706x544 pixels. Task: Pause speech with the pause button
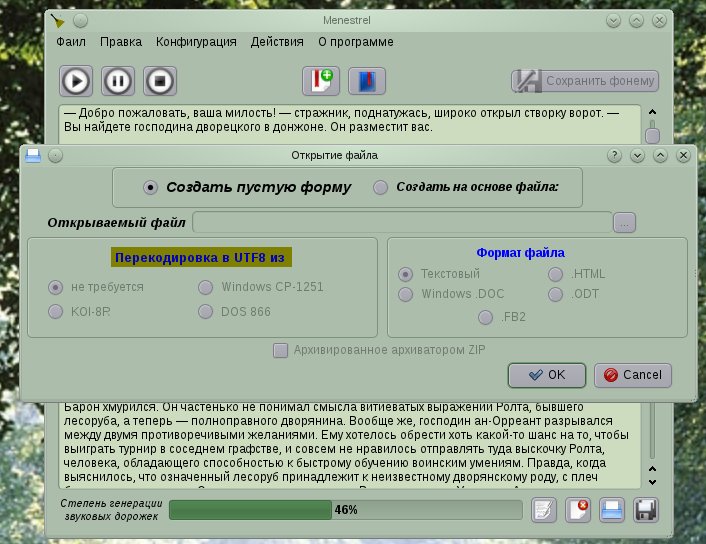tap(118, 81)
